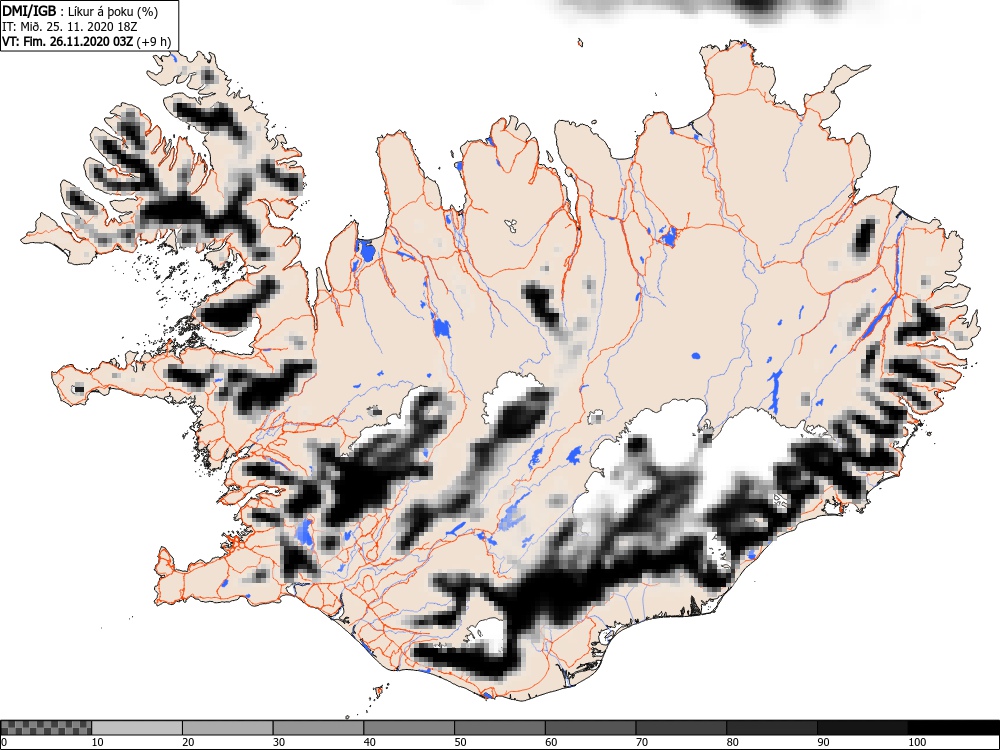Click the '50' scale label
The image size is (1000, 750).
[460, 742]
